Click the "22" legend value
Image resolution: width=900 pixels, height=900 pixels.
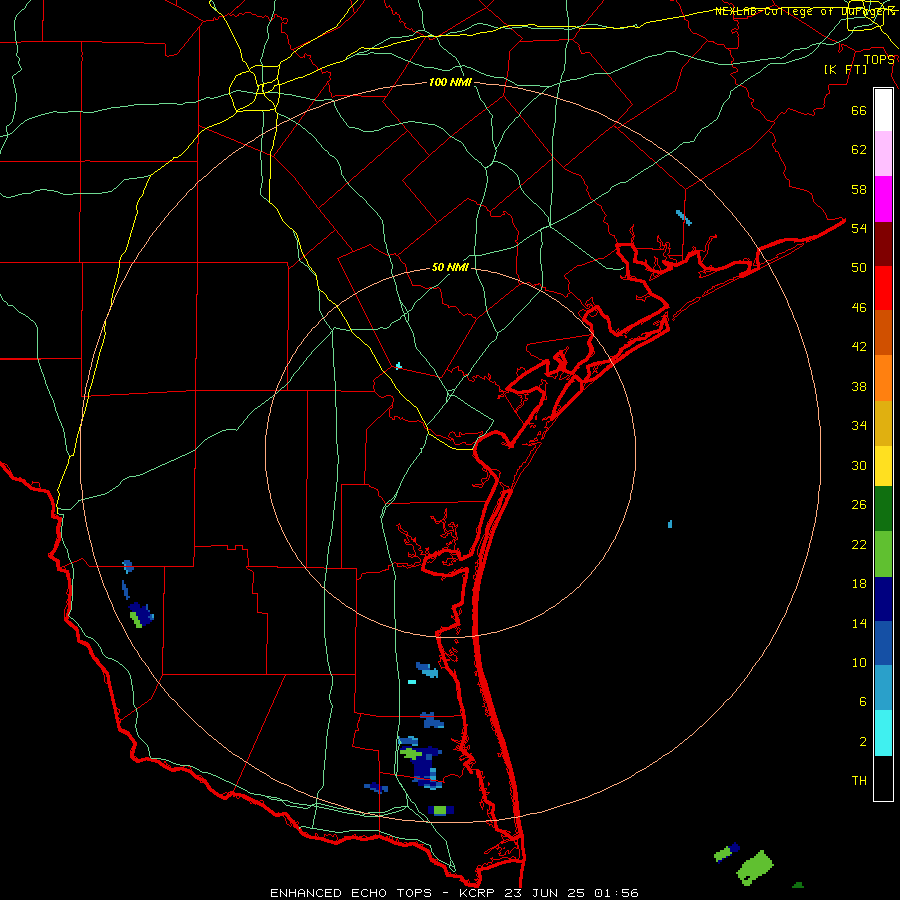pyautogui.click(x=859, y=544)
